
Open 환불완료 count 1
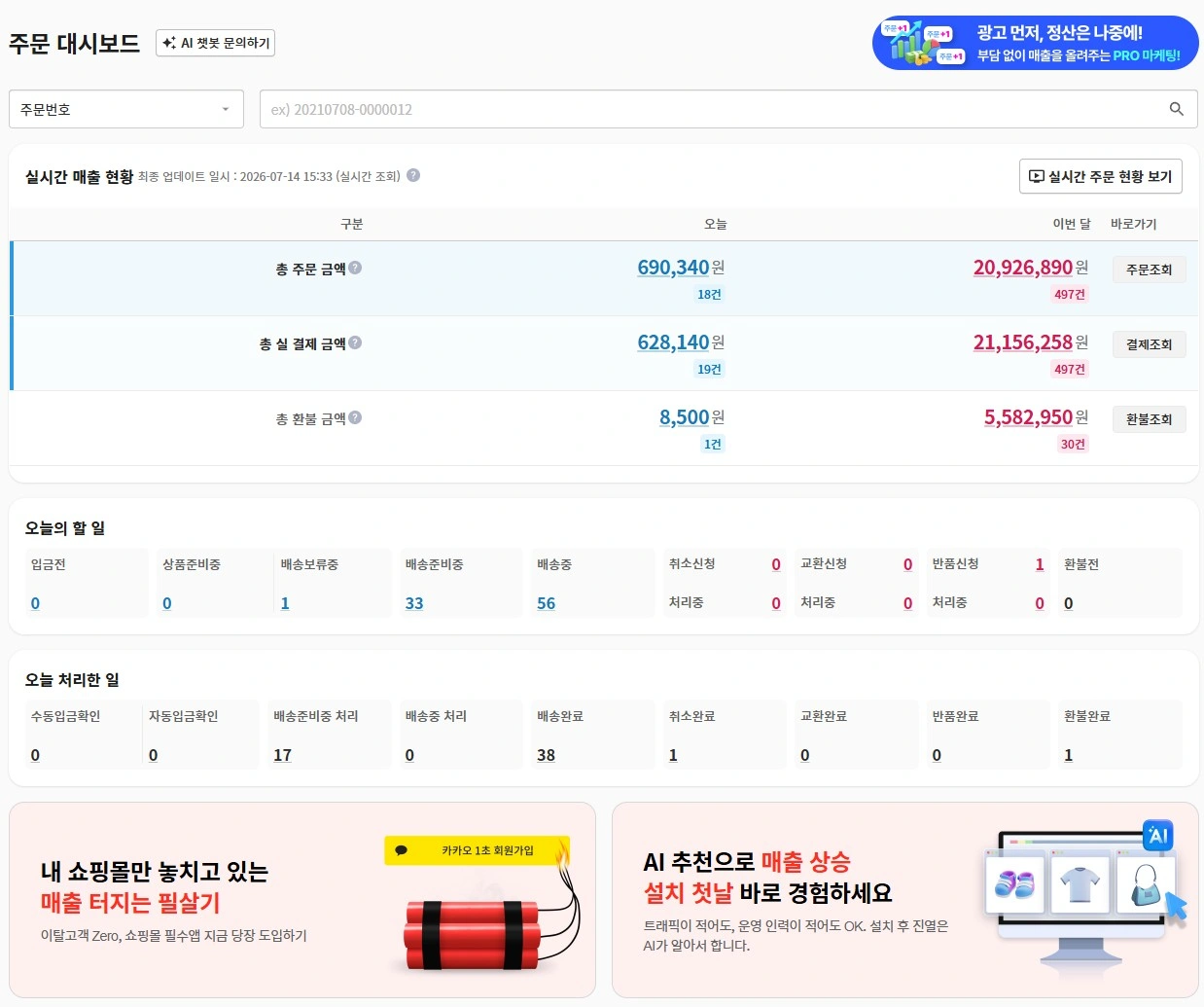[1068, 755]
